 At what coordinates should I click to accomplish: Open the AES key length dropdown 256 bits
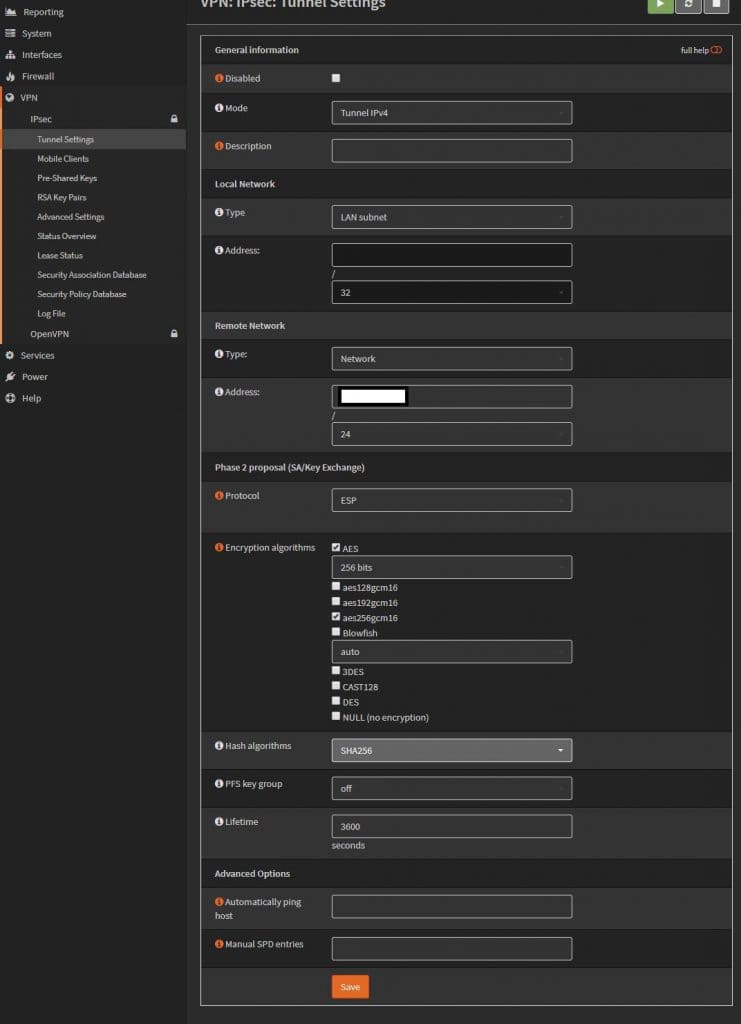click(452, 568)
